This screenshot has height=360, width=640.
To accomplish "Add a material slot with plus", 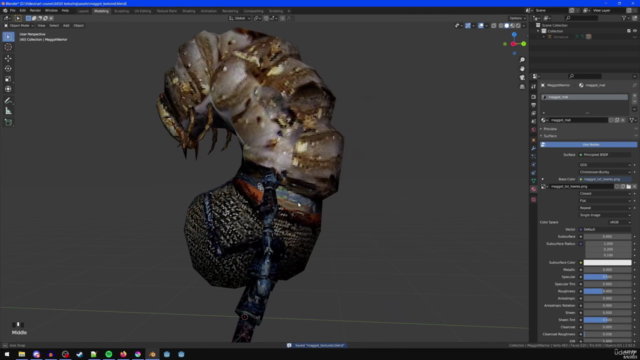I will (x=634, y=96).
